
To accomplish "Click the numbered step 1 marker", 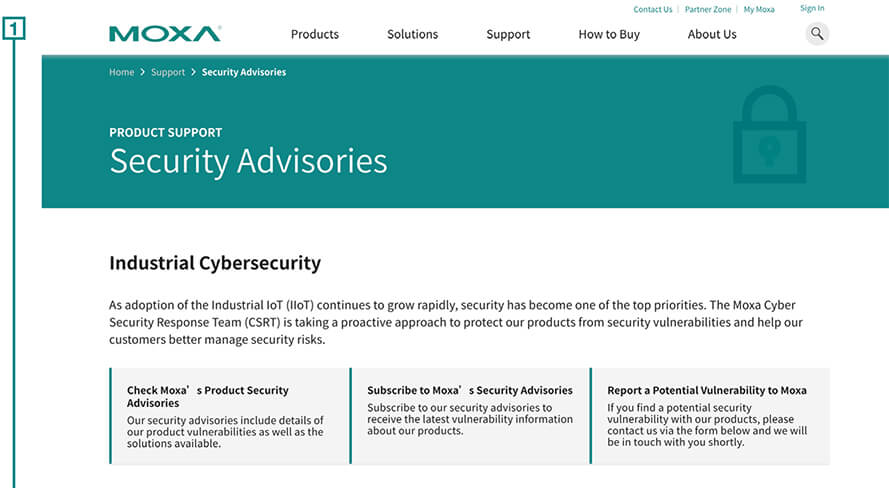I will [14, 29].
